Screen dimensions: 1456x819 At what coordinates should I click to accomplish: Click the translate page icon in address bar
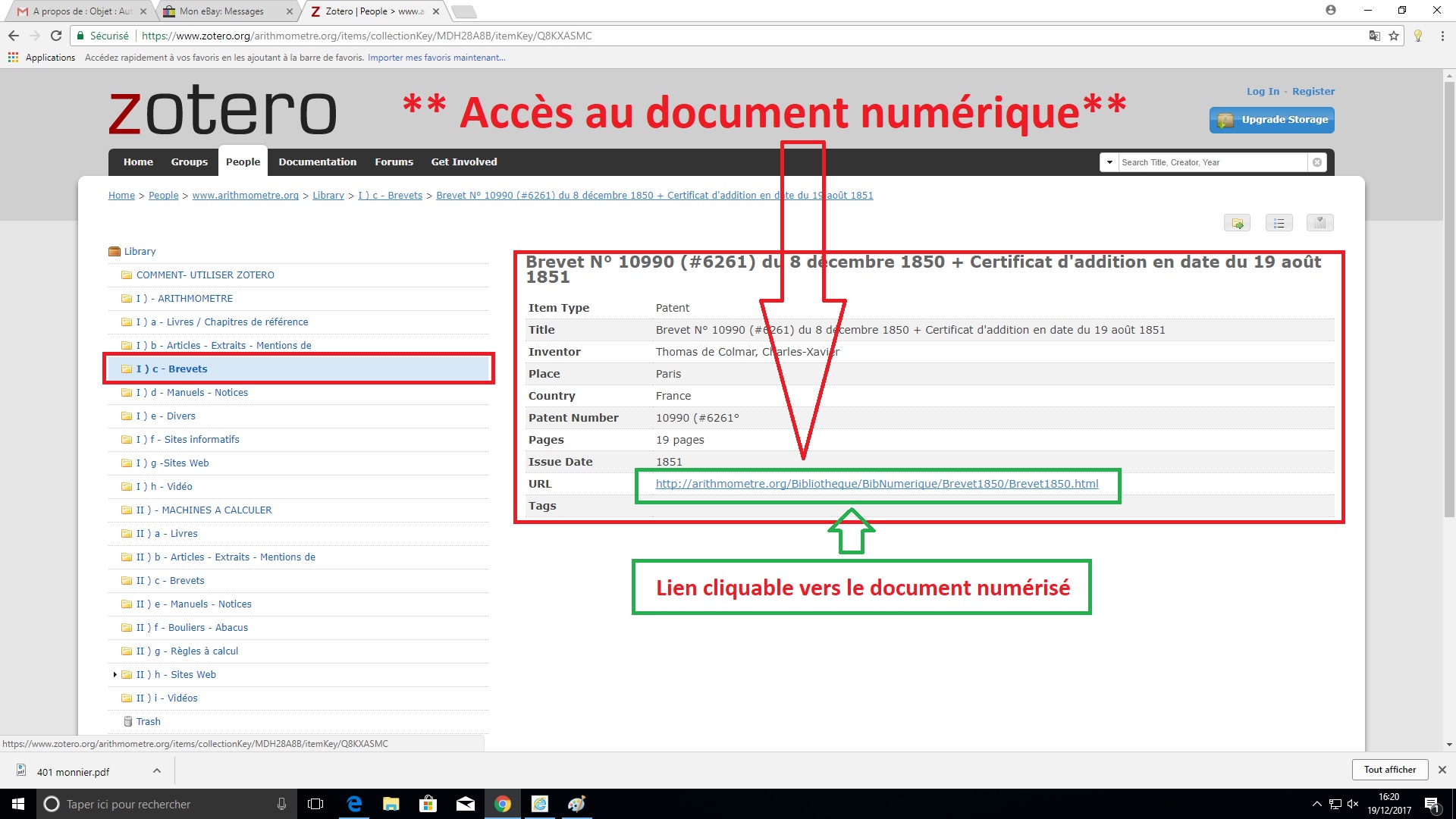coord(1374,36)
